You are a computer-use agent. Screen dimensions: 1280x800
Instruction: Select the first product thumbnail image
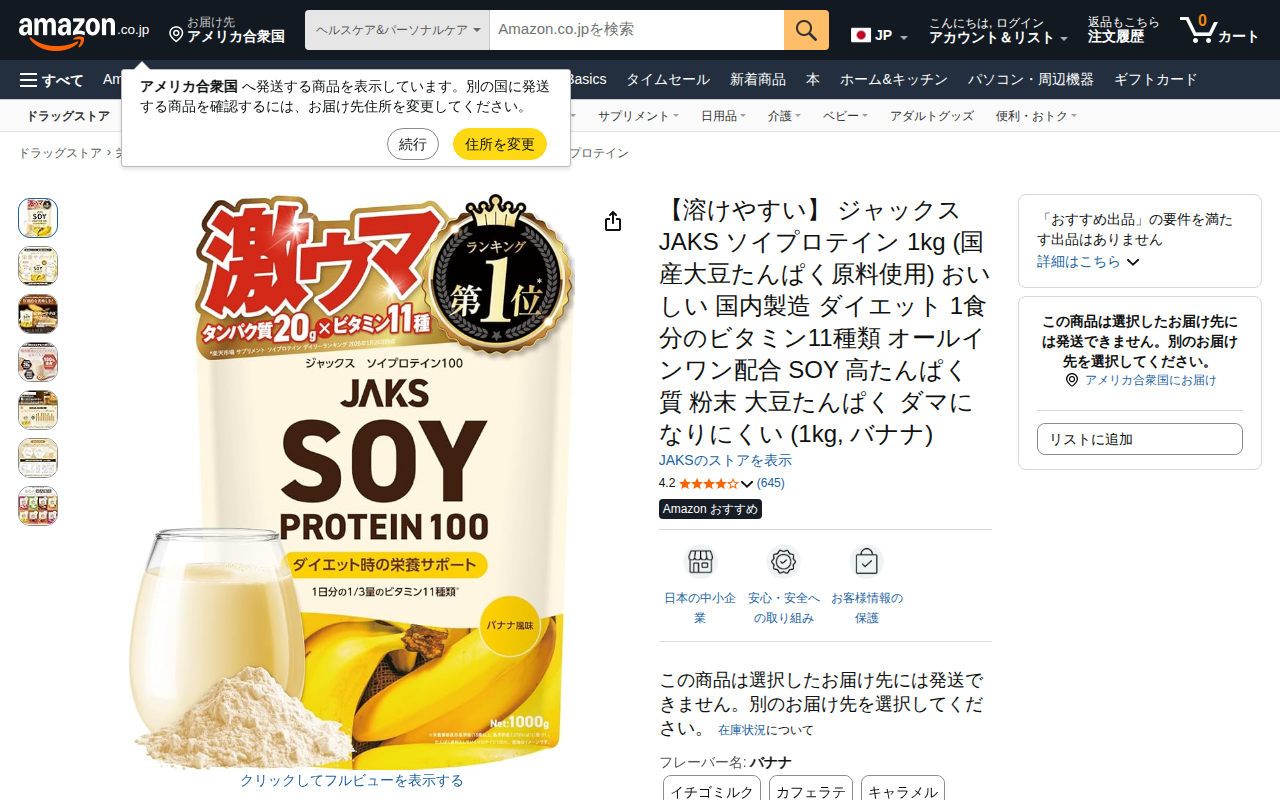pyautogui.click(x=38, y=218)
